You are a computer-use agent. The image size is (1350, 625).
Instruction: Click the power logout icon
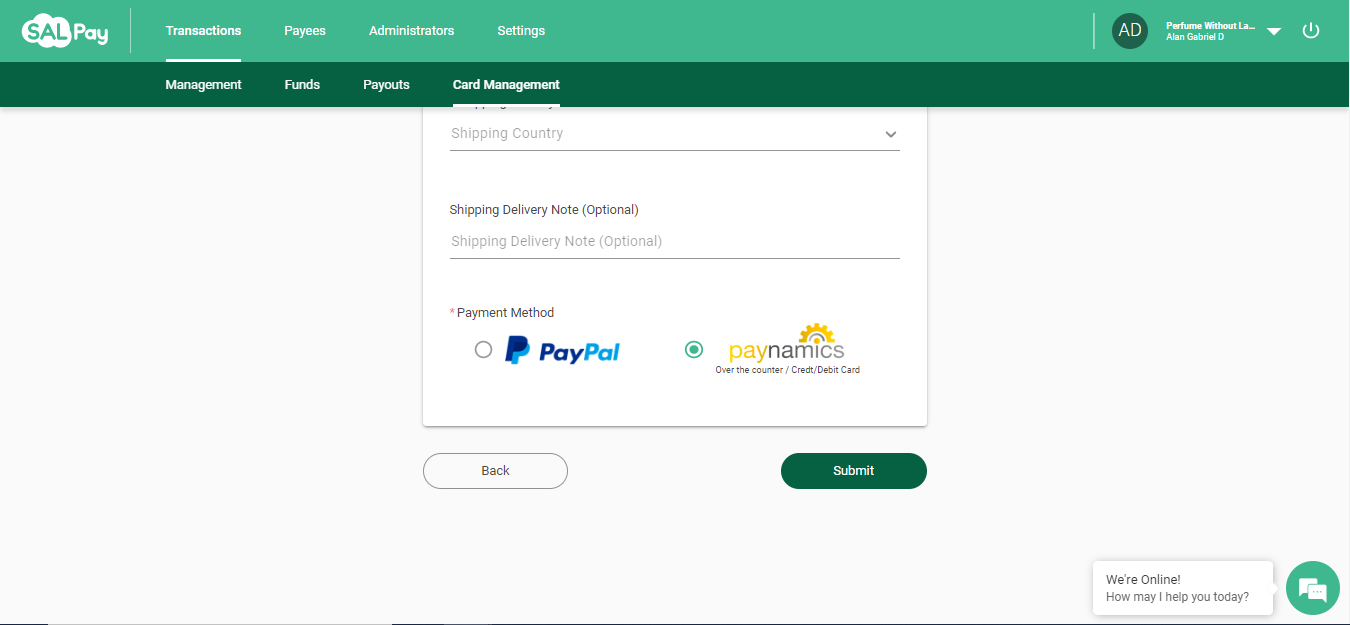point(1310,31)
